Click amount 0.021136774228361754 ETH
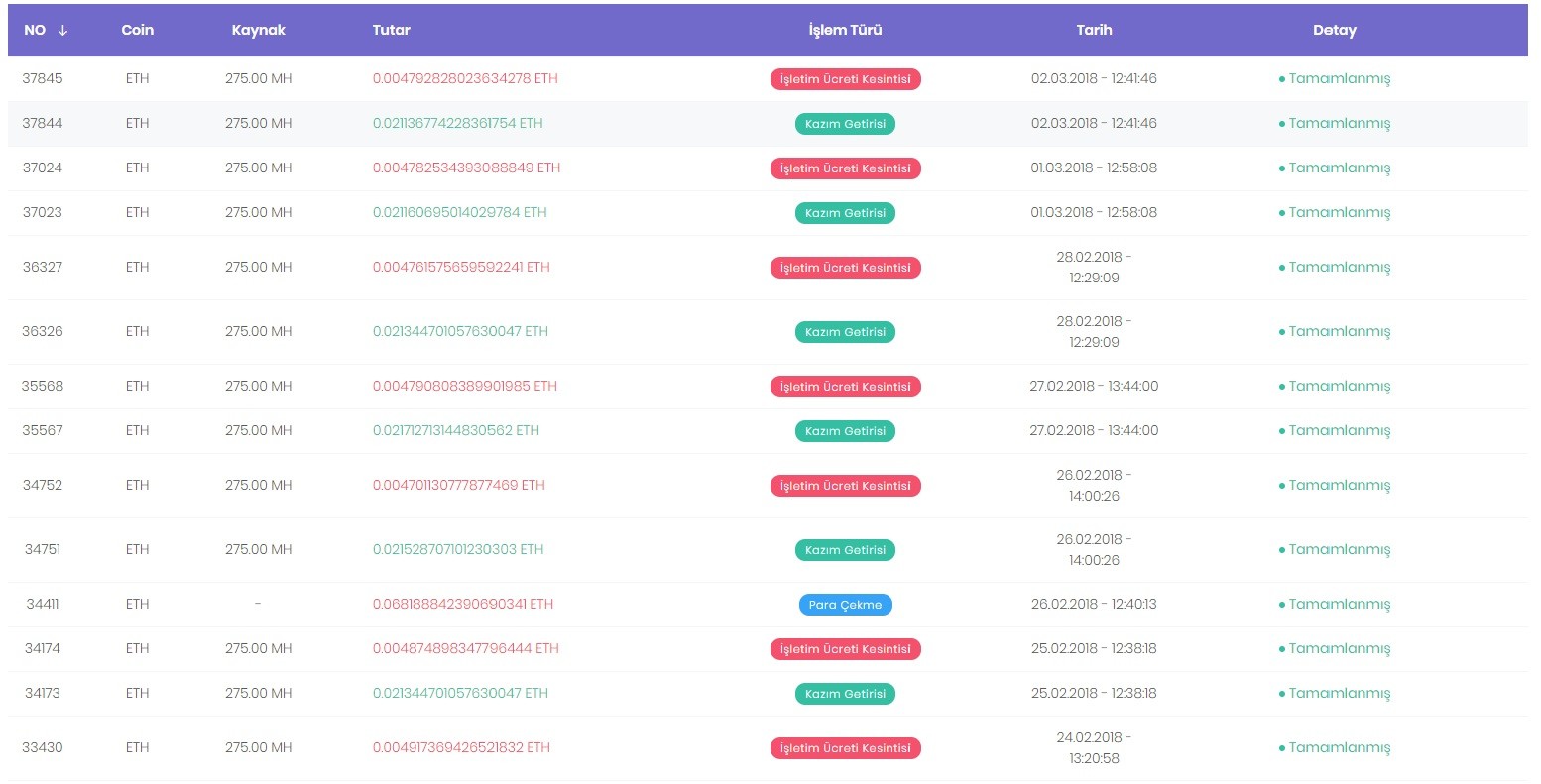Image resolution: width=1541 pixels, height=784 pixels. (458, 123)
